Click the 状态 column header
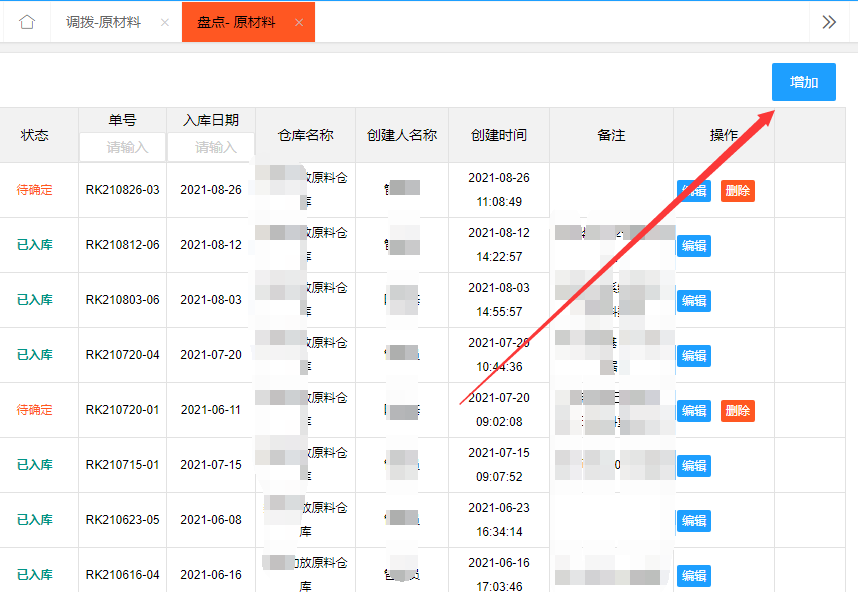858x592 pixels. coord(35,135)
